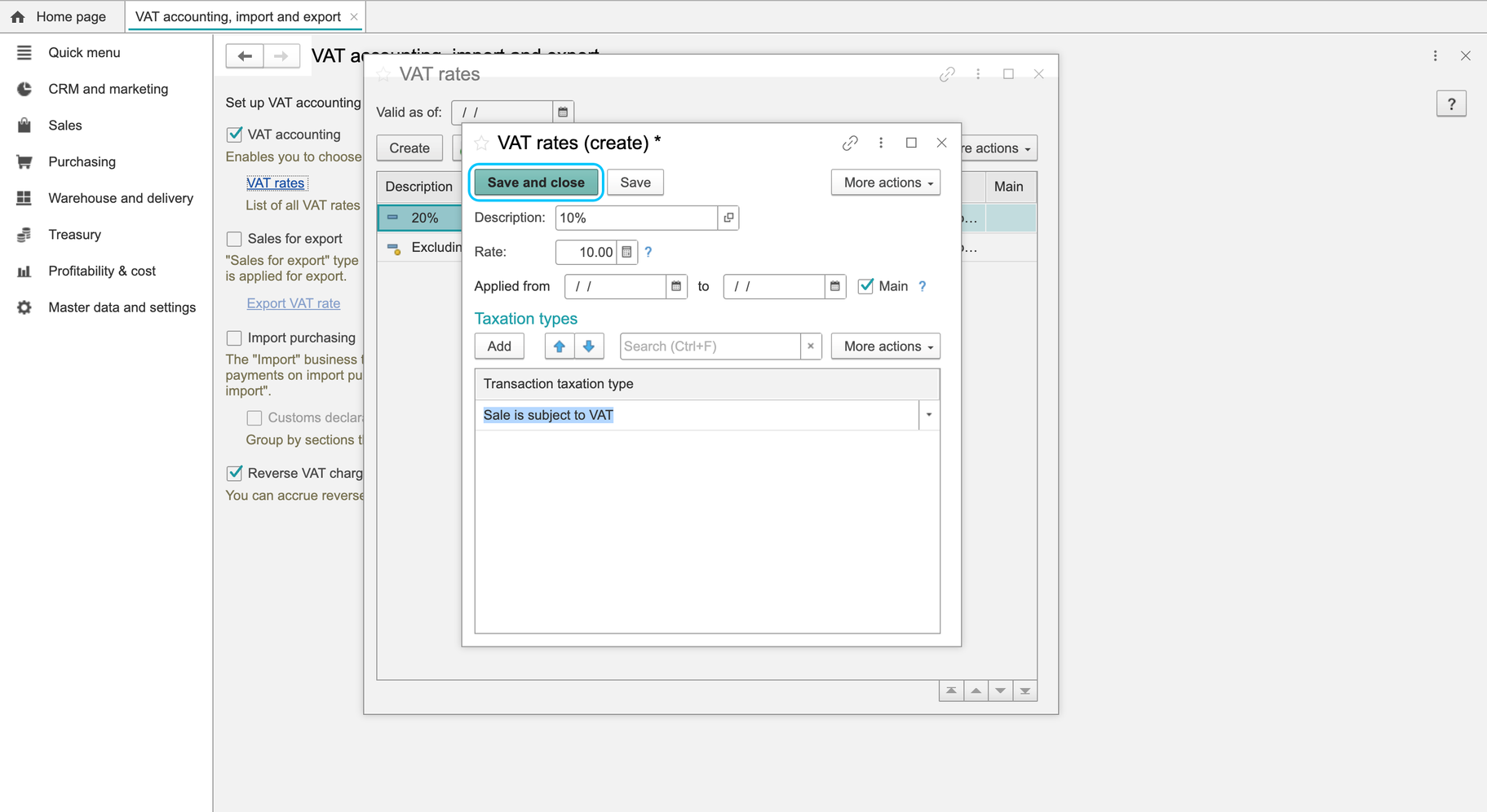Open the Purchasing cart icon
The image size is (1487, 812).
click(24, 161)
